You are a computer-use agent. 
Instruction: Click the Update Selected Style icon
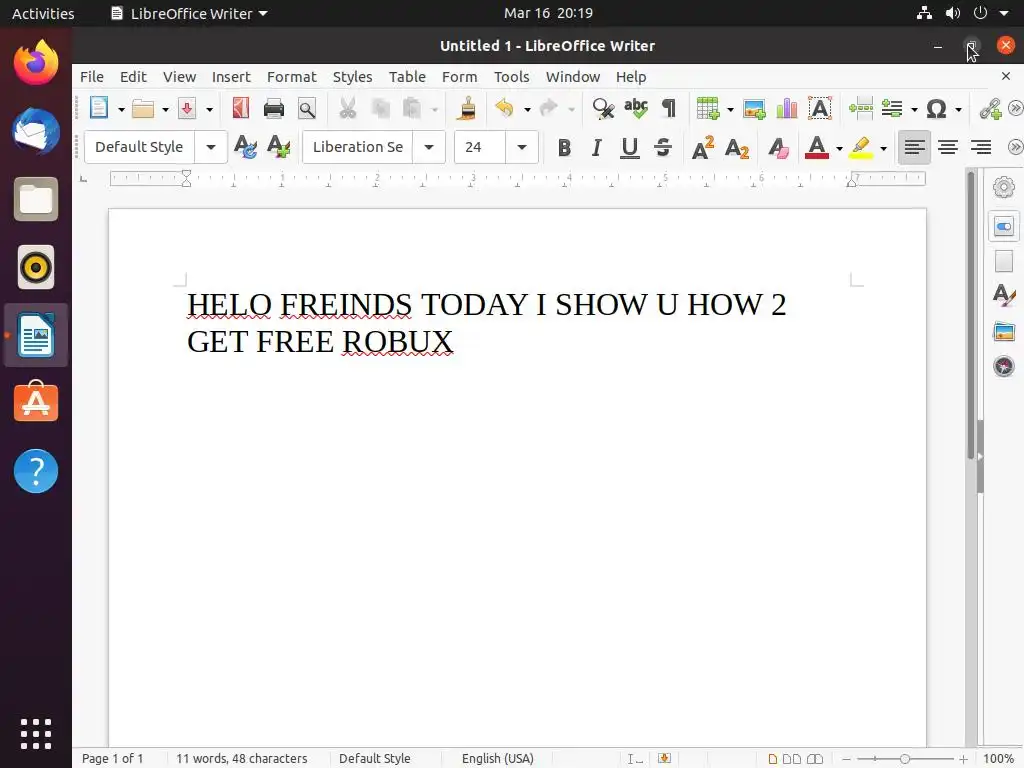point(246,147)
